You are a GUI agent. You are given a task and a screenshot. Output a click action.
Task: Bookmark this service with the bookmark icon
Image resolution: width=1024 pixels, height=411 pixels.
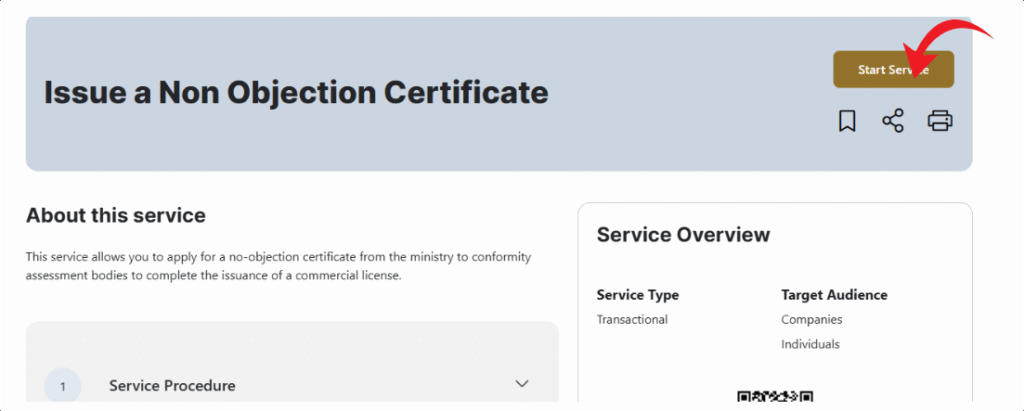[x=847, y=122]
